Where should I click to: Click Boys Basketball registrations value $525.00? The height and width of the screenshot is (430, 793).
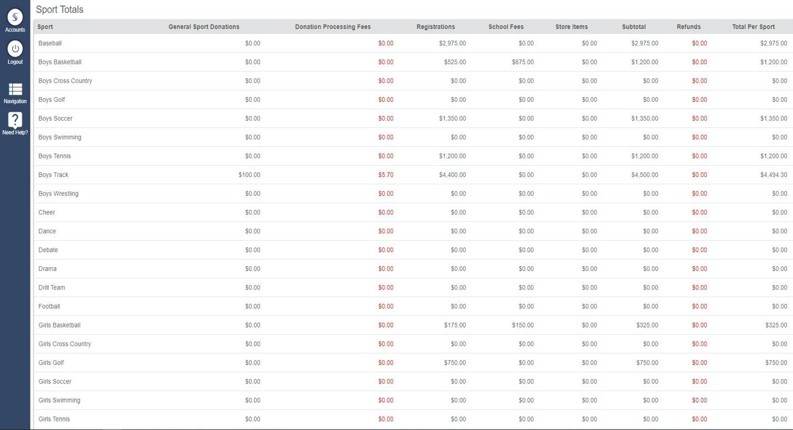(455, 62)
